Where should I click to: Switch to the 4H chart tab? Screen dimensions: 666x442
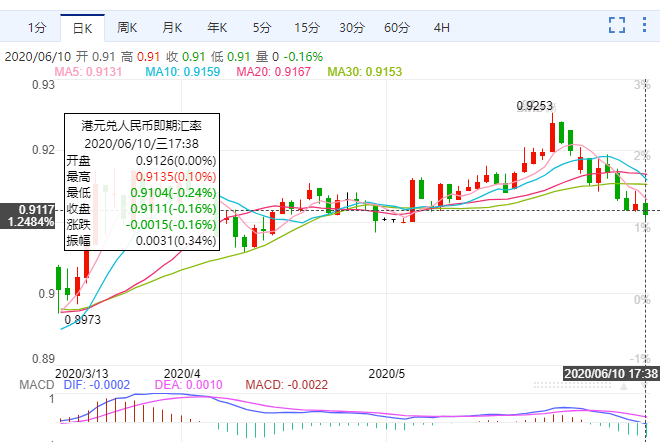click(441, 26)
